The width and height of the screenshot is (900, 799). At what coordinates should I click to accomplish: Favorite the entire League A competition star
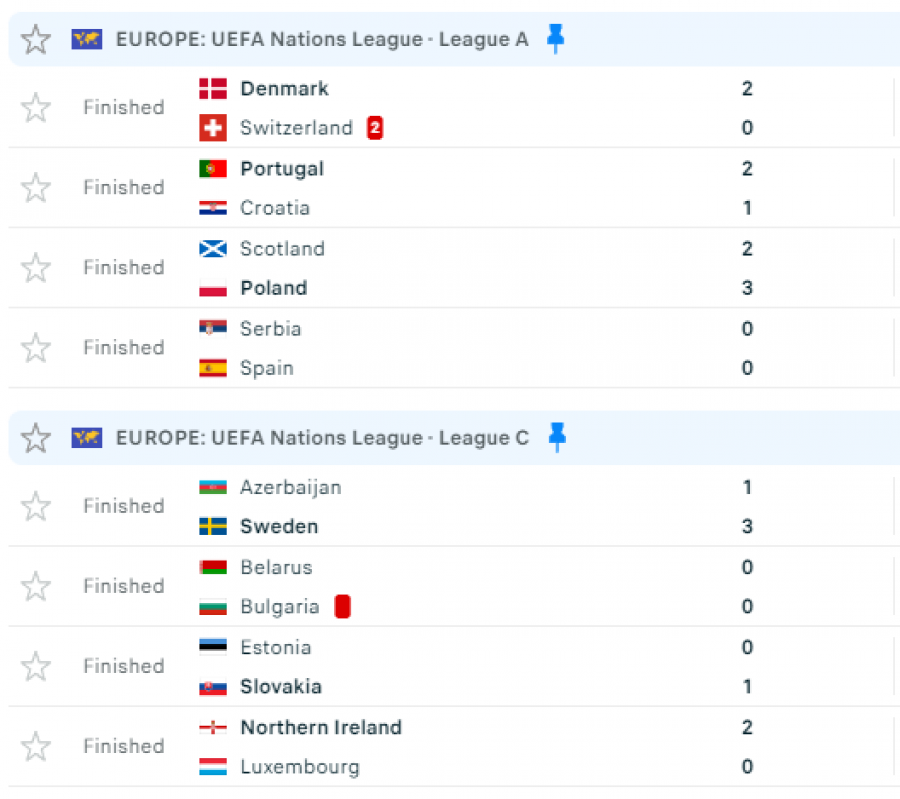tap(36, 40)
